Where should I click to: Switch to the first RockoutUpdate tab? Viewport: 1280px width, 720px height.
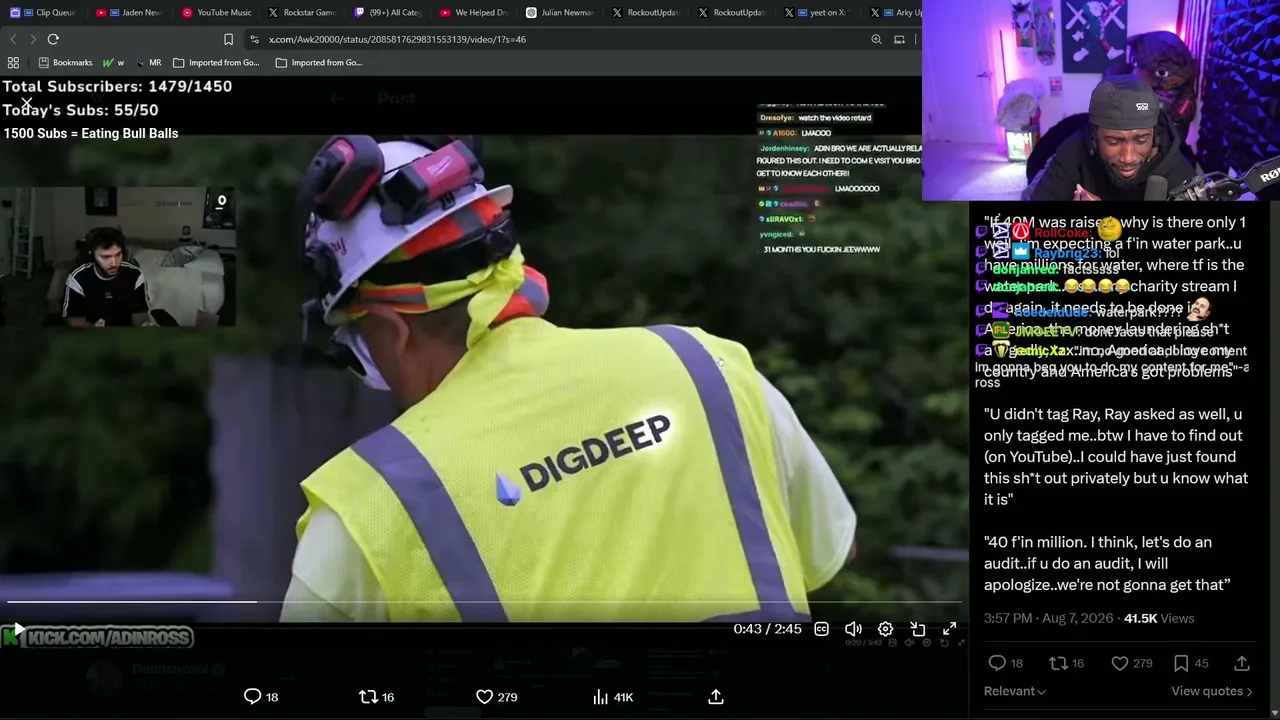tap(646, 13)
